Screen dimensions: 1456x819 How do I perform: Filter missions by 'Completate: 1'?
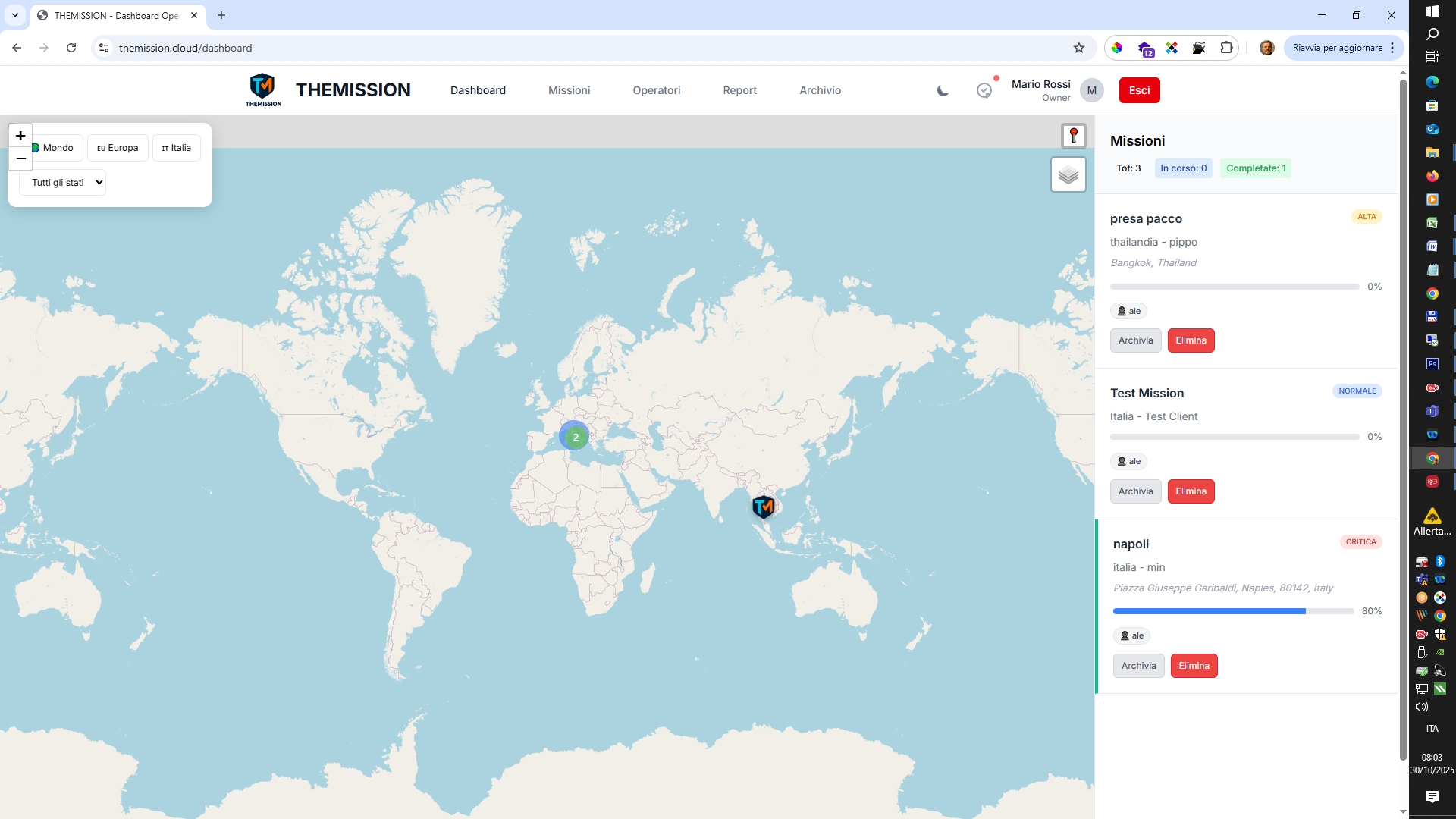[x=1257, y=168]
